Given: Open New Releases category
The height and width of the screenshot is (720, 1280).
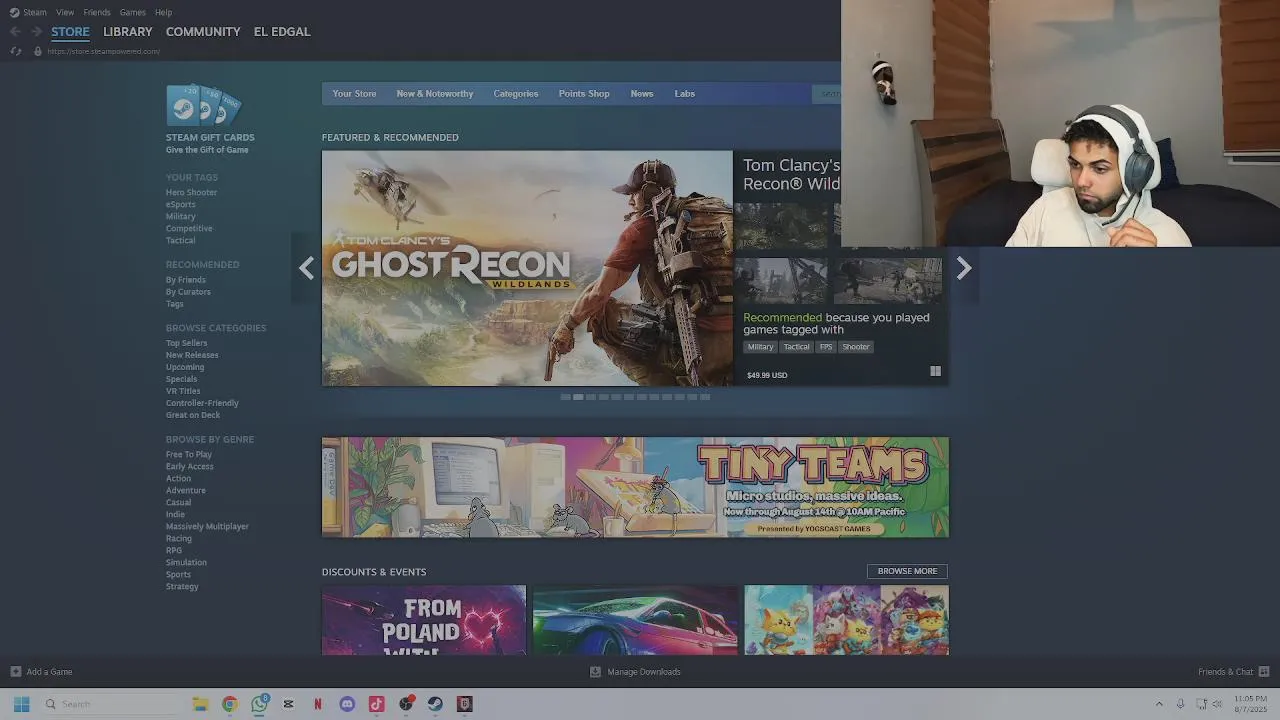Looking at the screenshot, I should pos(192,355).
